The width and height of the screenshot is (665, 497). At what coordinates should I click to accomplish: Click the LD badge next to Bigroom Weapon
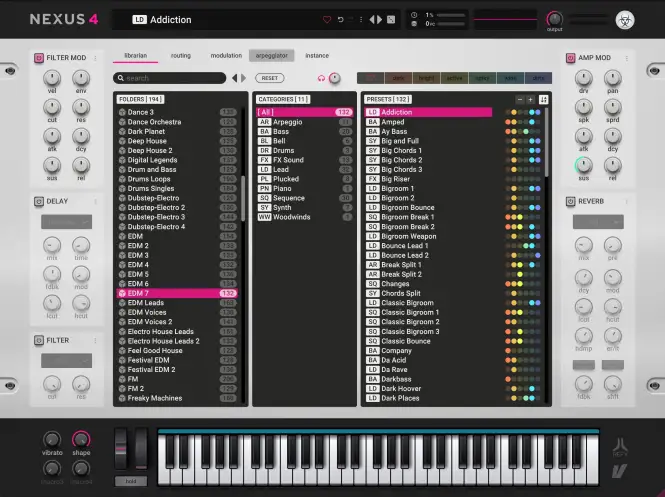[372, 236]
